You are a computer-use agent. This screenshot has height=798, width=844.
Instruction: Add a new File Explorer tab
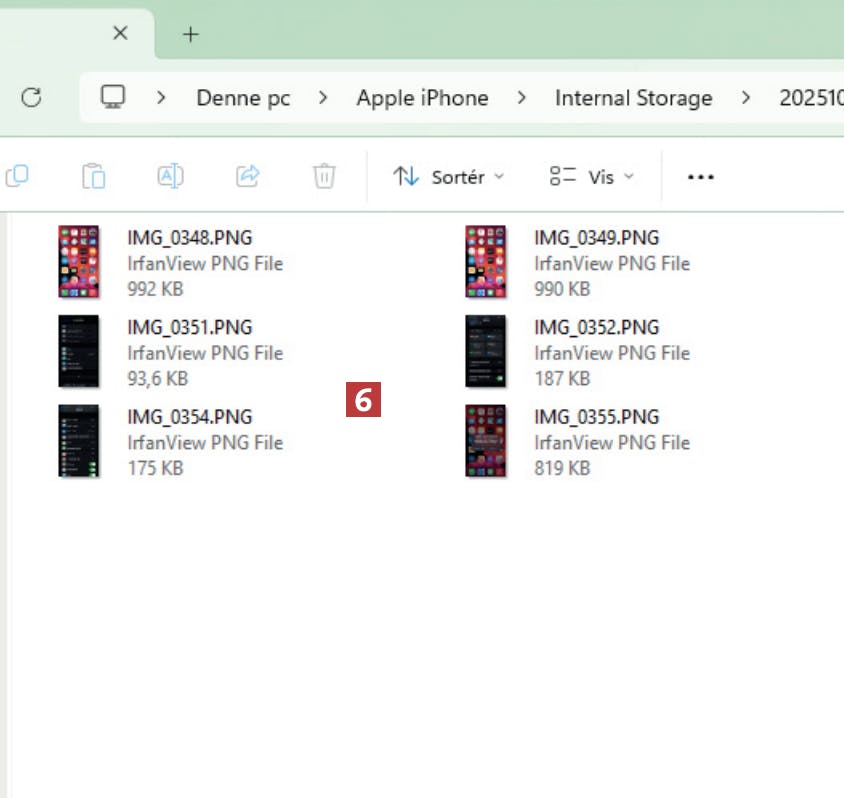191,34
